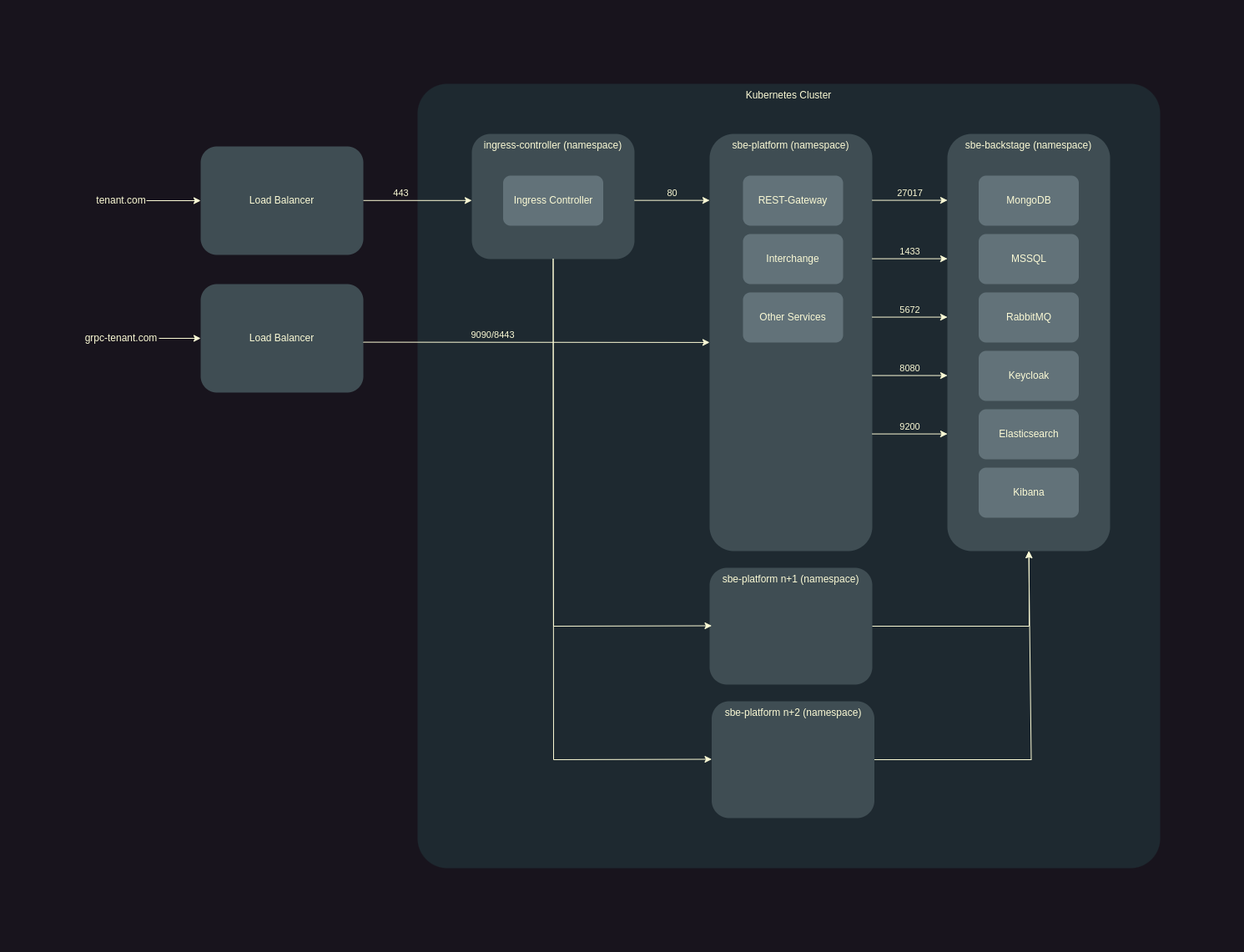This screenshot has width=1244, height=952.
Task: Select the Kibana component
Action: 1028,492
